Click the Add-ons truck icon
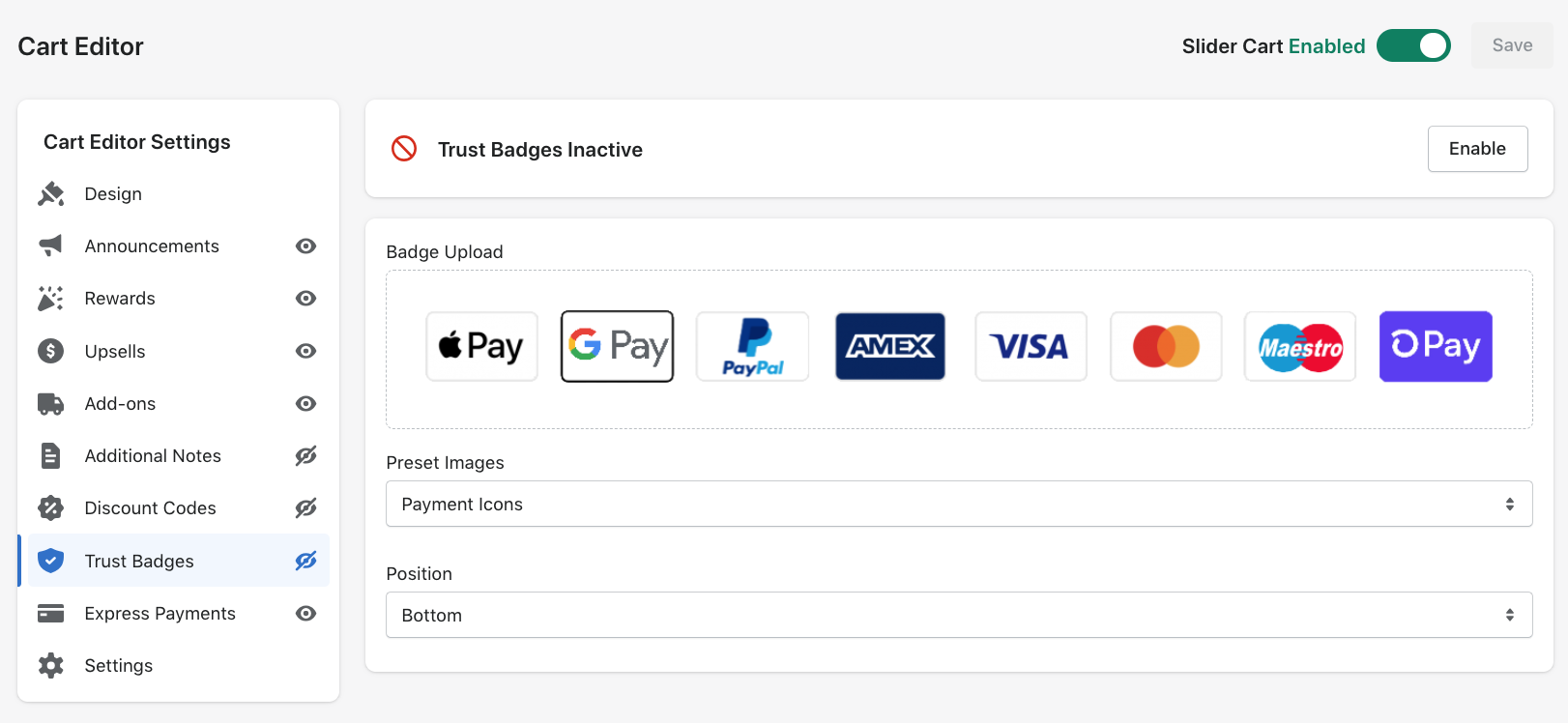This screenshot has width=1568, height=723. [51, 403]
